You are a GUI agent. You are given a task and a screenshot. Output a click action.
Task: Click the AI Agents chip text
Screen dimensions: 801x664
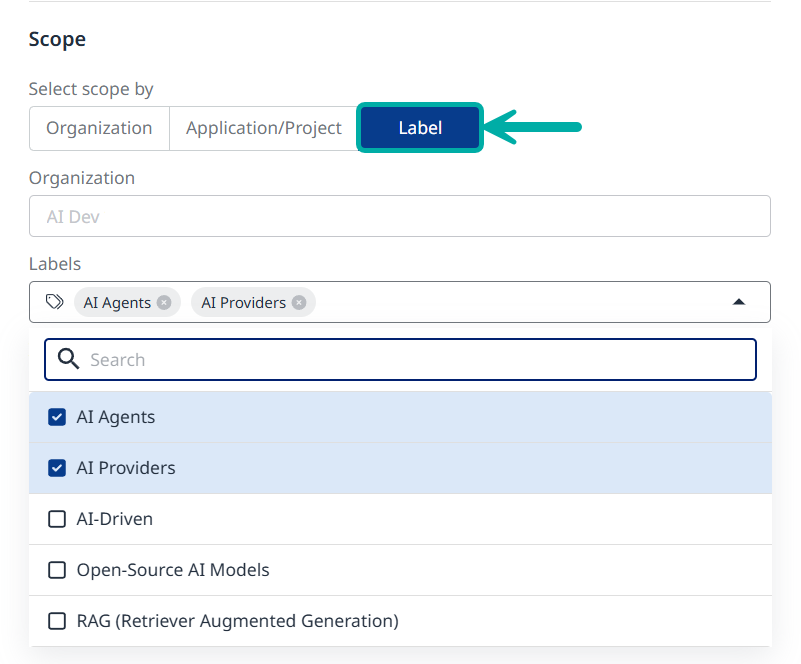point(117,303)
